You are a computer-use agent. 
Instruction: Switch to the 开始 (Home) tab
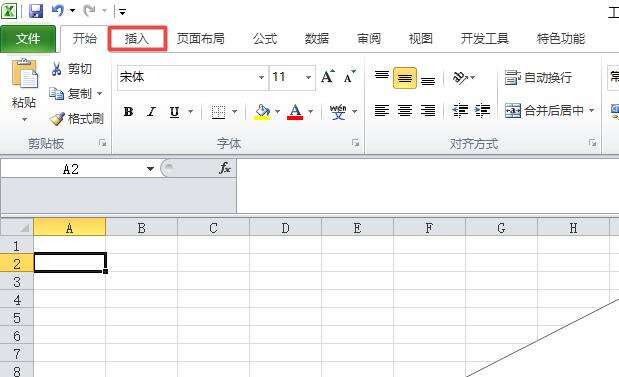coord(84,39)
